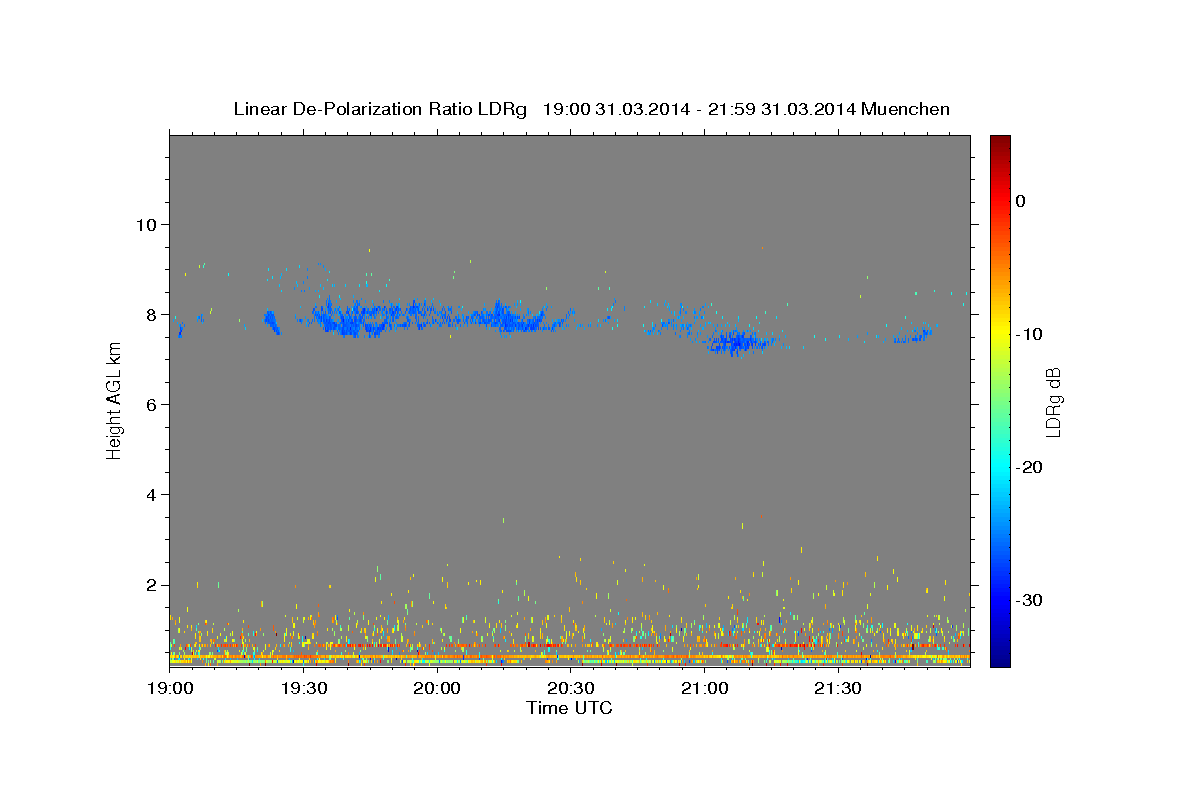Click the blue cloud patch near 19:20
Image resolution: width=1200 pixels, height=800 pixels.
point(271,322)
